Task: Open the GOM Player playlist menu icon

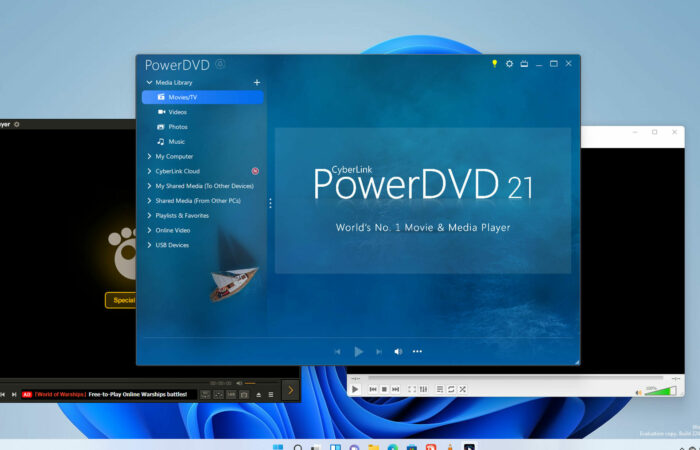Action: click(271, 395)
